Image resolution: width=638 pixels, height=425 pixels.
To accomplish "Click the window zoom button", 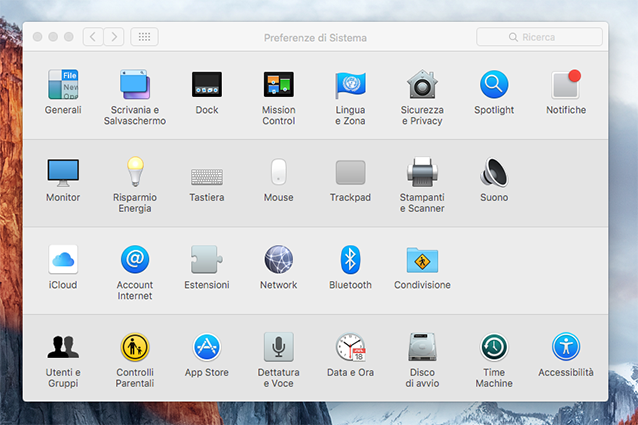I will [x=69, y=37].
